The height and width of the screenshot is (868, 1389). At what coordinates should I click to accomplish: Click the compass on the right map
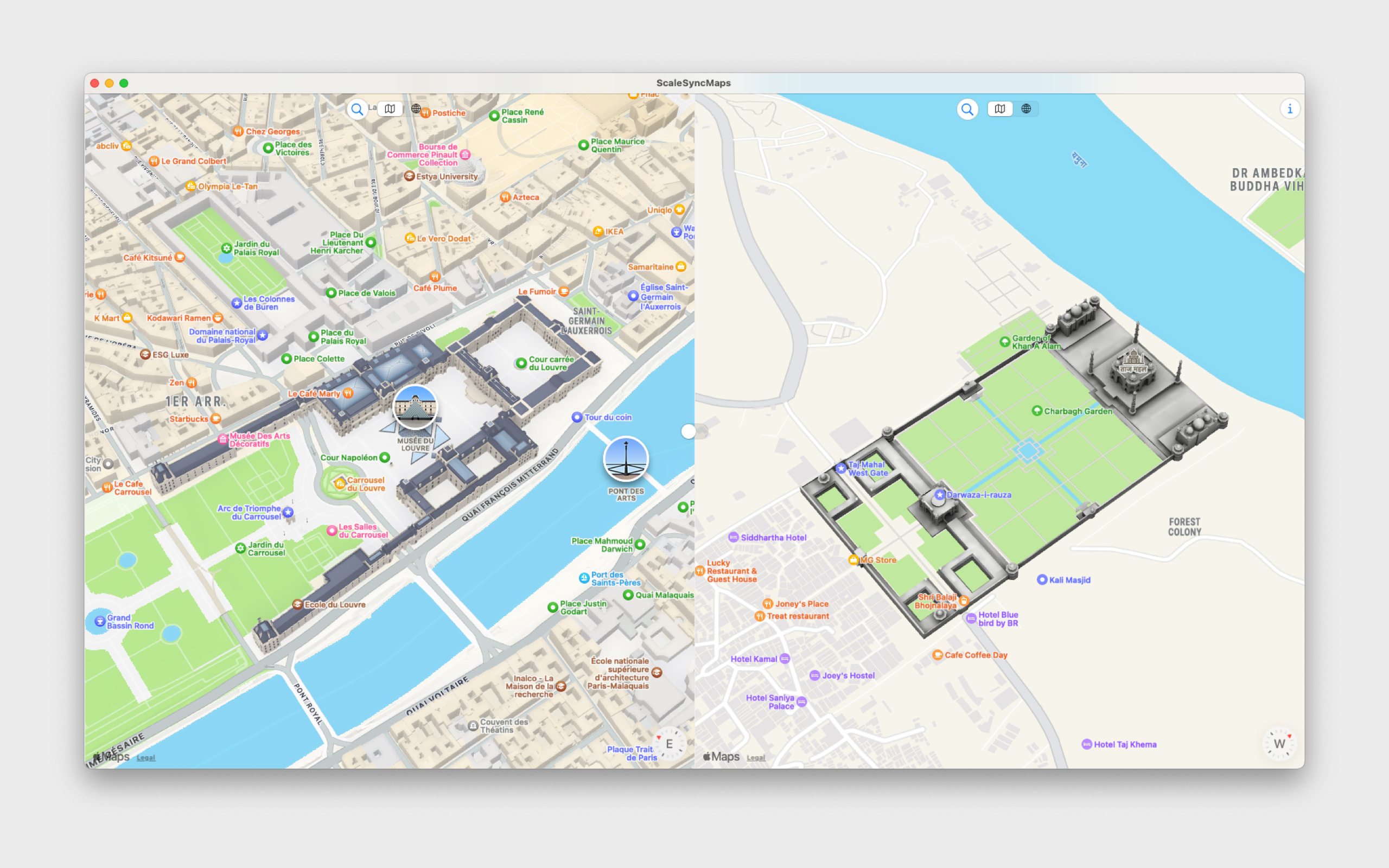(x=1279, y=744)
